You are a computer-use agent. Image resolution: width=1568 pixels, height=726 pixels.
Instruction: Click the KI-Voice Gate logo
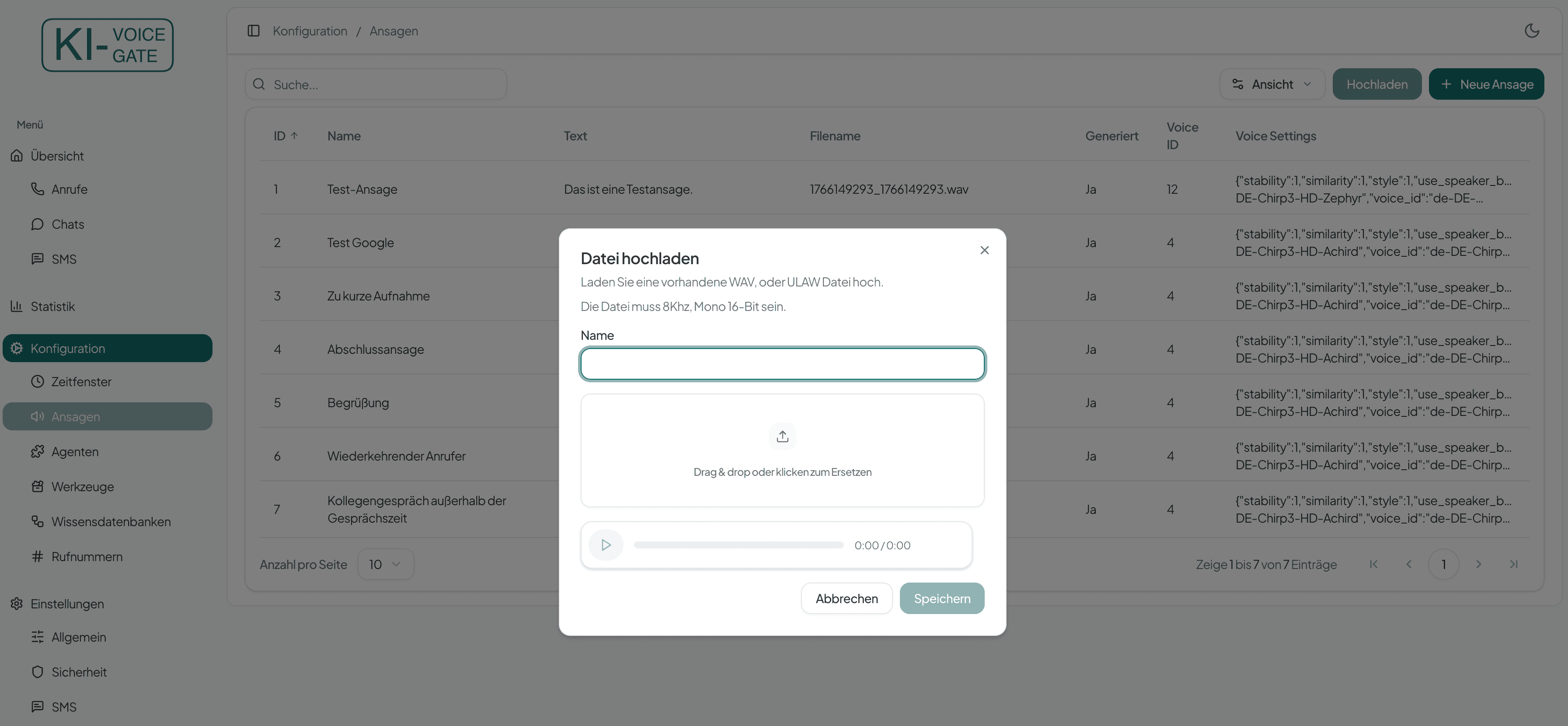pyautogui.click(x=107, y=45)
